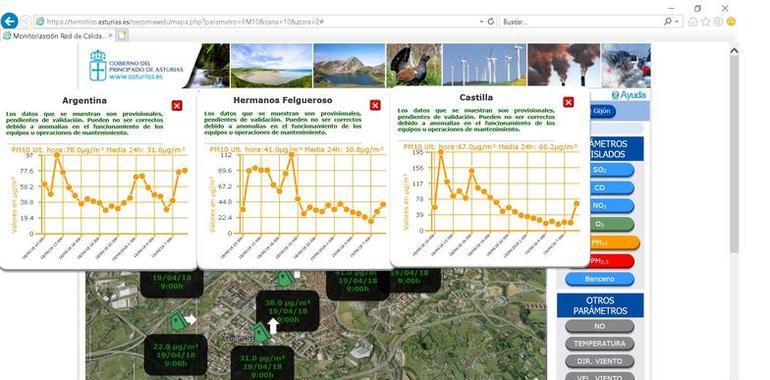Close the Argentina chart popup
Screen dimensions: 770x380
(177, 106)
